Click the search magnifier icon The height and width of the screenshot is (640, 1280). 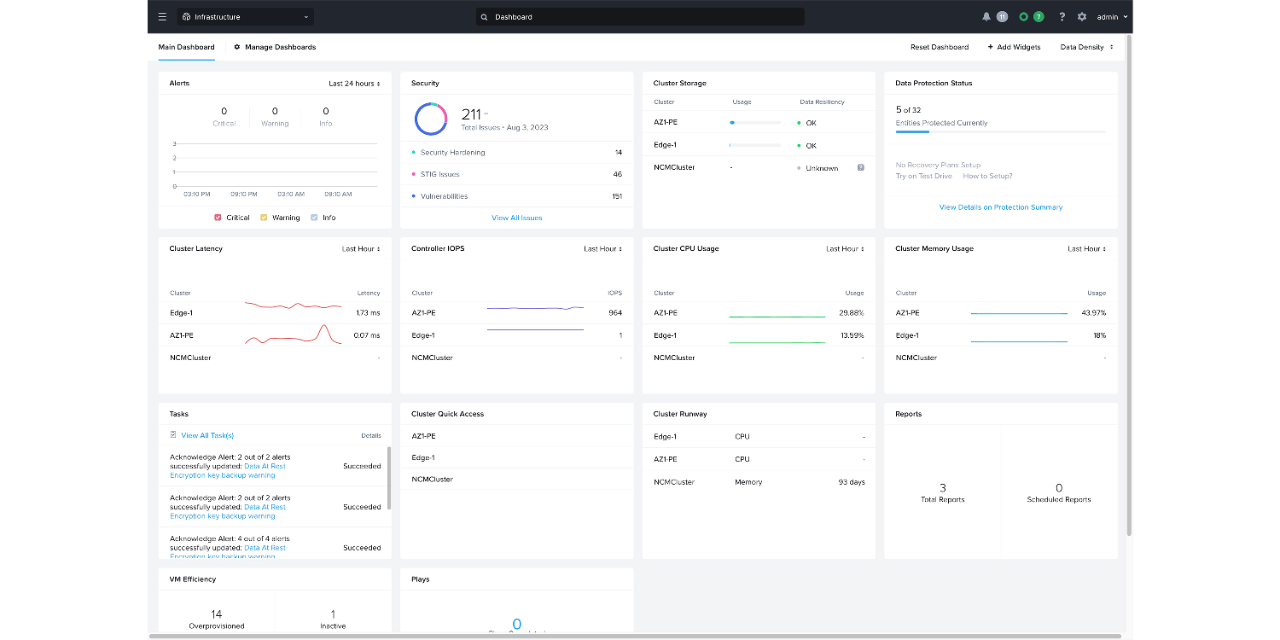(485, 17)
